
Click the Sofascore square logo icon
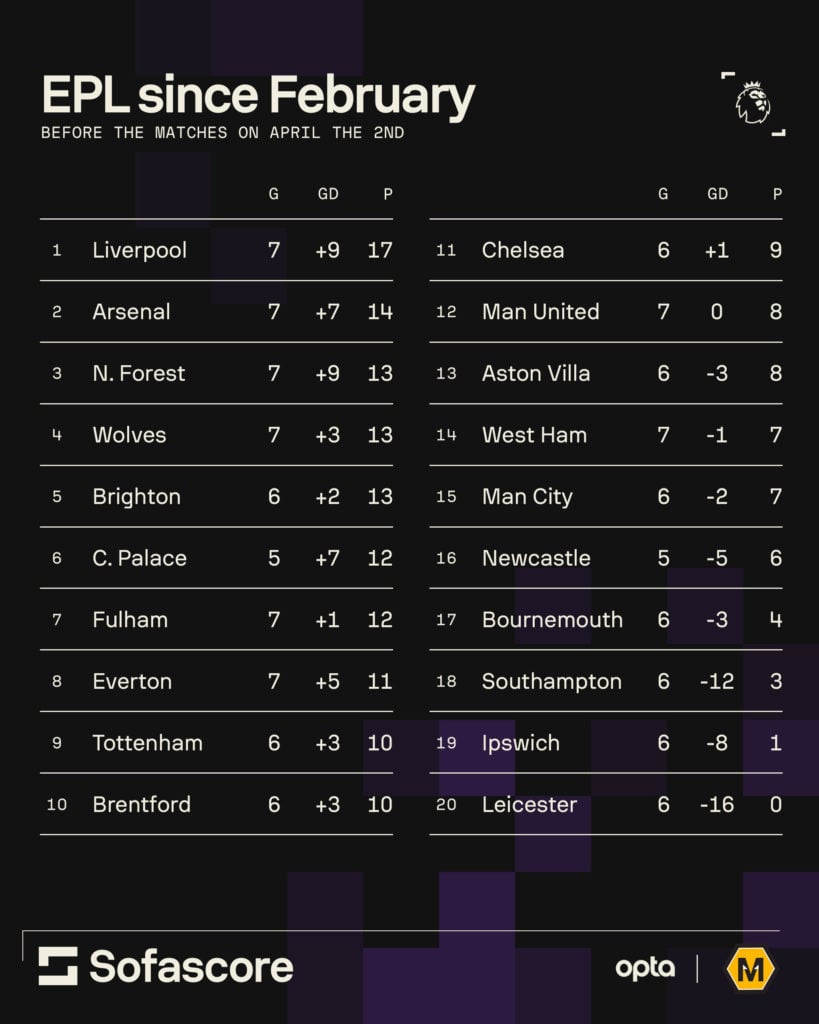(x=58, y=966)
